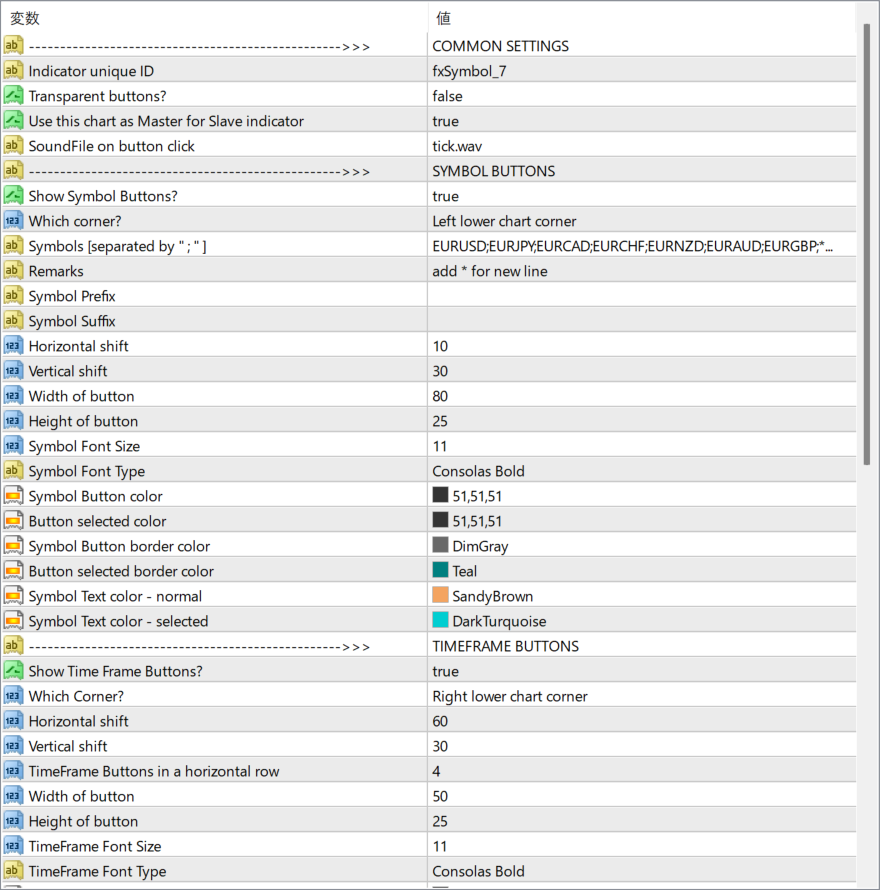This screenshot has width=880, height=890.
Task: Click the color icon beside Symbol Text color - normal
Action: [x=13, y=596]
